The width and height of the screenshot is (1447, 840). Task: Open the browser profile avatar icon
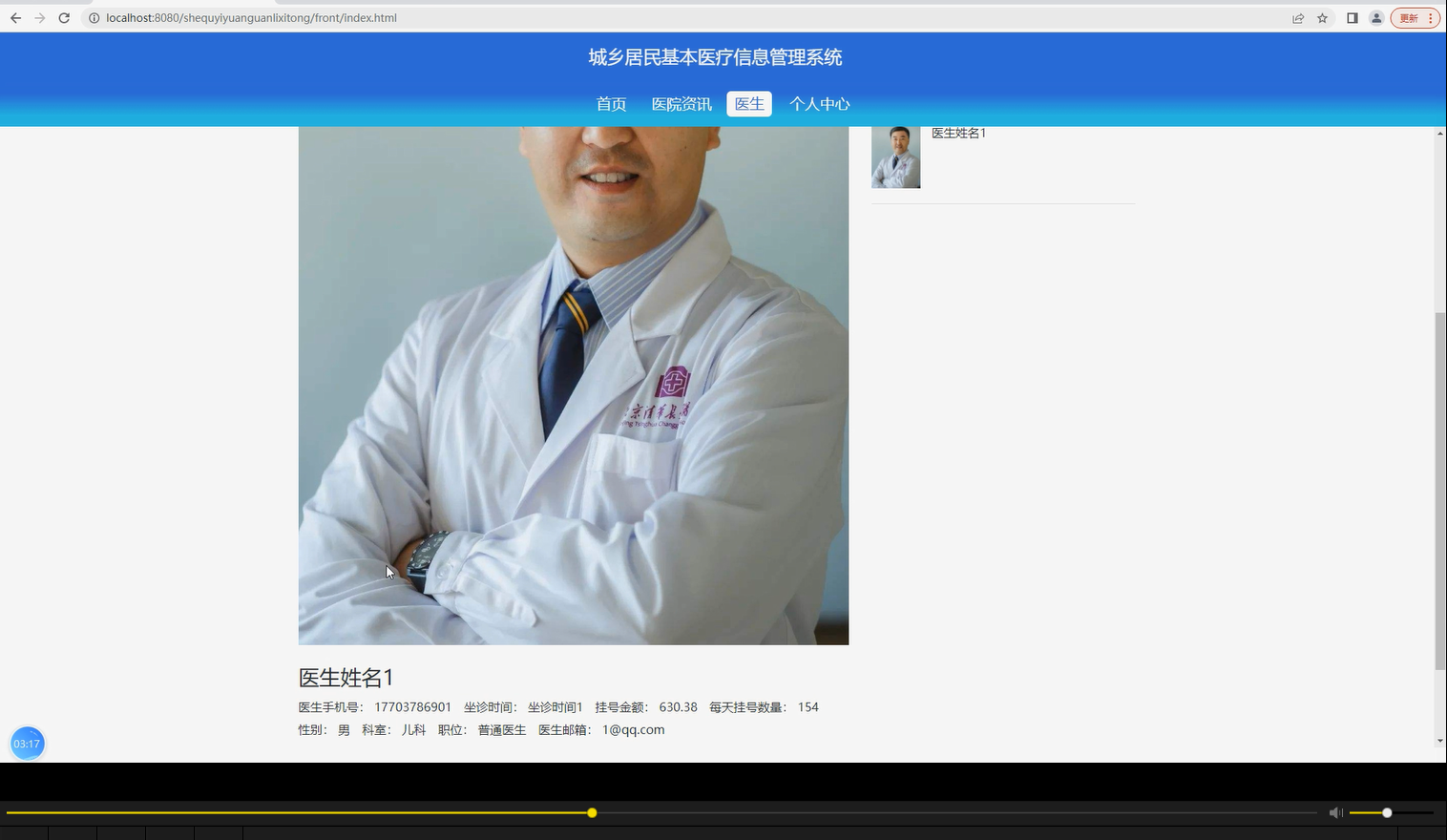coord(1375,17)
